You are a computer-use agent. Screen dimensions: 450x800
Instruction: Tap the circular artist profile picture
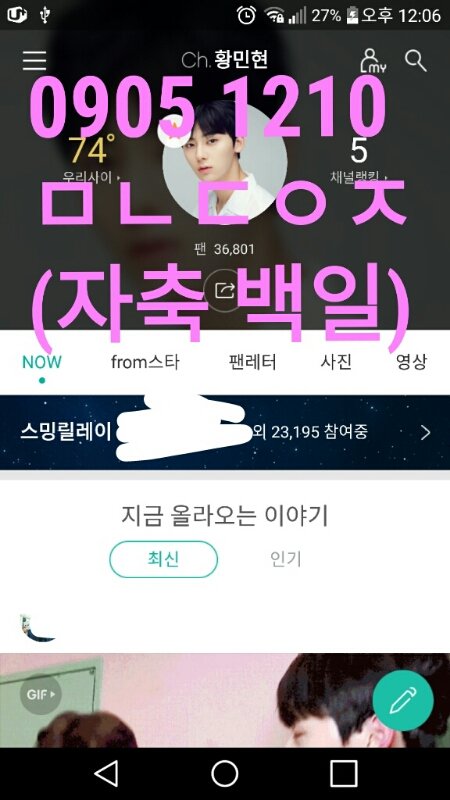(225, 162)
